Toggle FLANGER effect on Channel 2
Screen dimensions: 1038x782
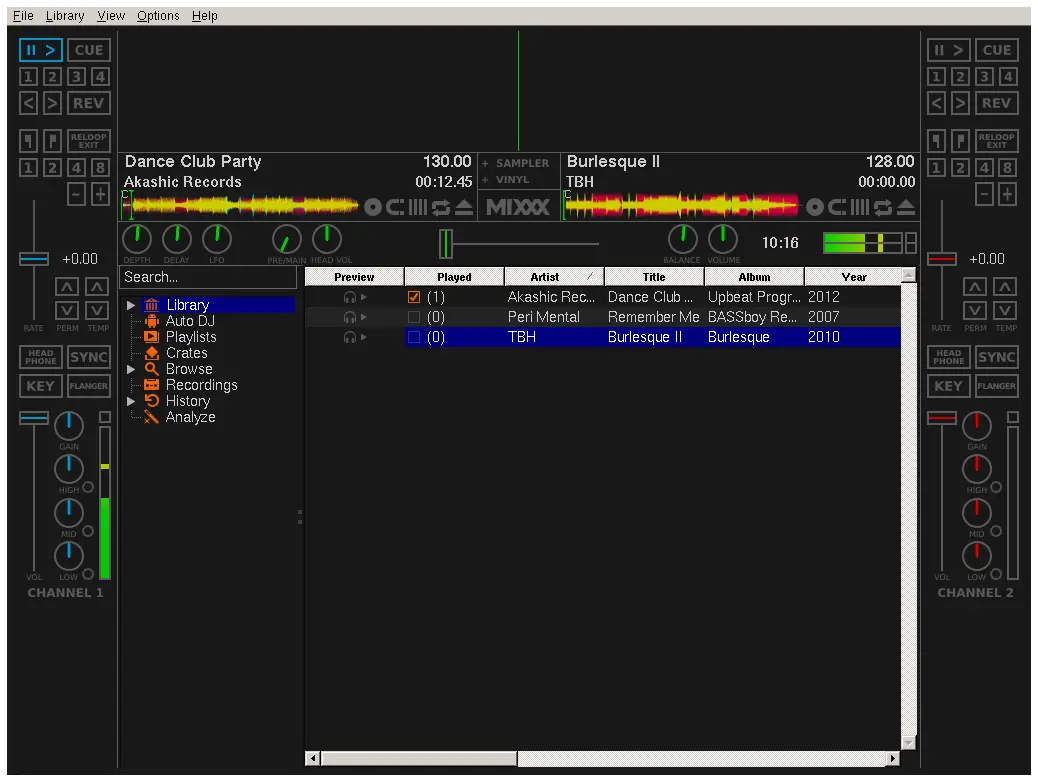tap(996, 386)
